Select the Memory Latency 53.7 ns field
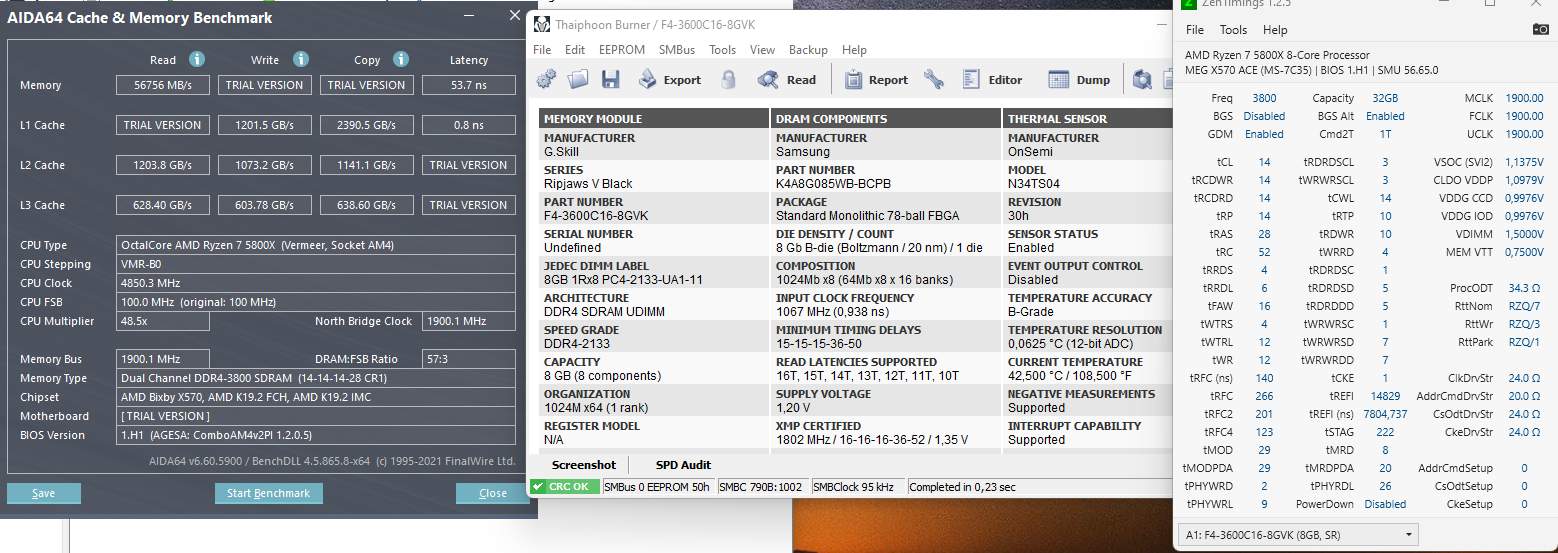 click(x=469, y=85)
